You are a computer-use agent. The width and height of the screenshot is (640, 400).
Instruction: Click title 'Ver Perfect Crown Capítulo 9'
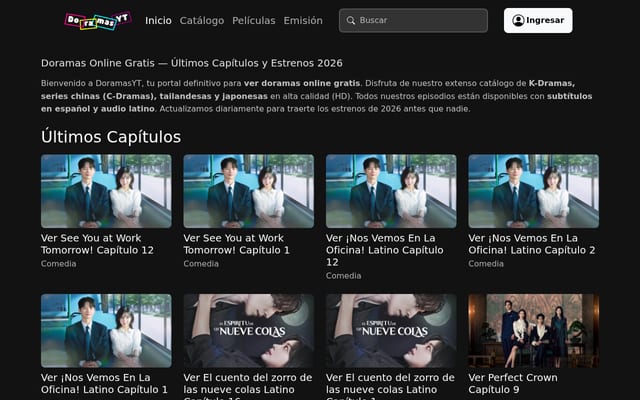pos(513,384)
